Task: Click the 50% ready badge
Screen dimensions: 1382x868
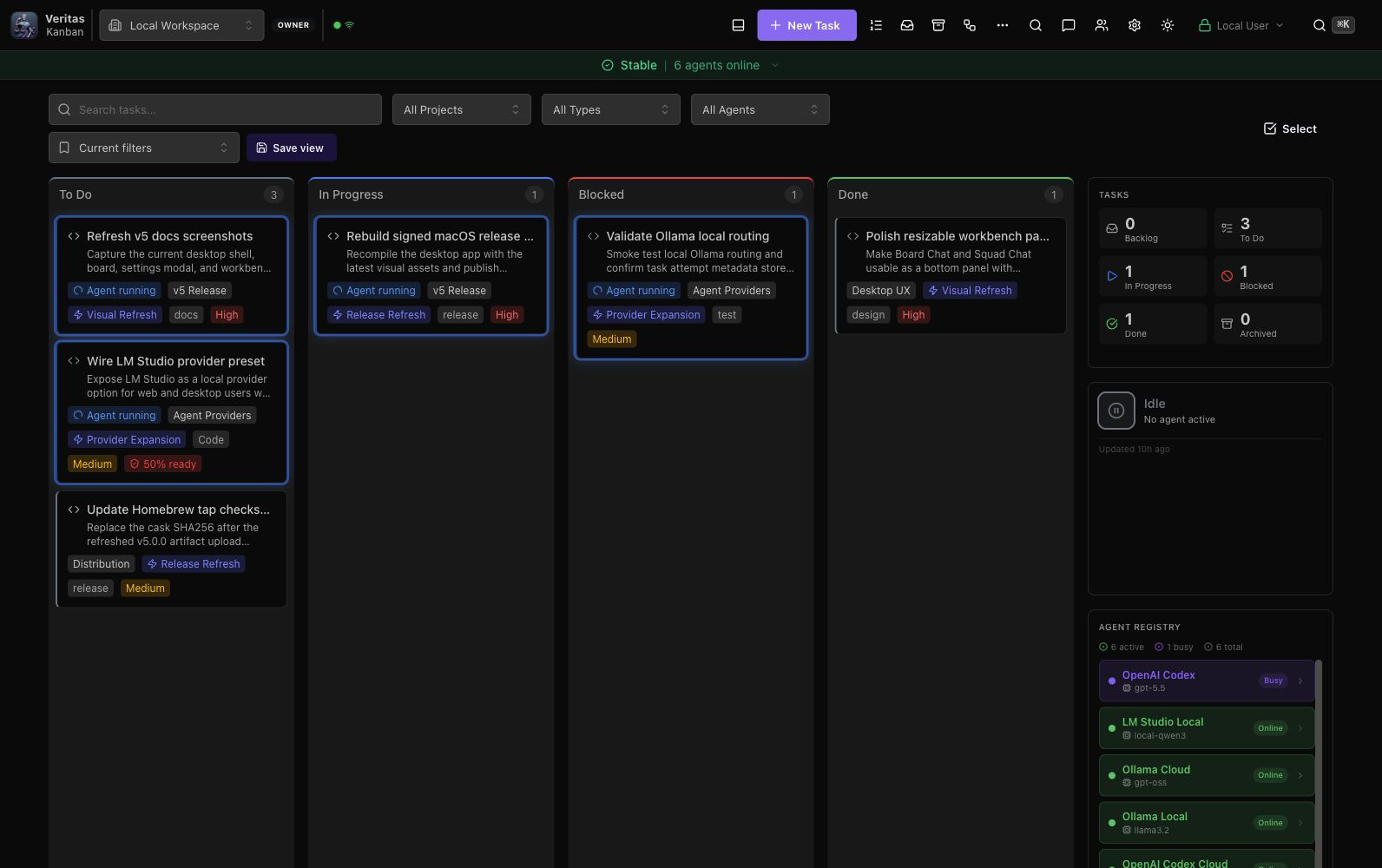Action: coord(163,464)
